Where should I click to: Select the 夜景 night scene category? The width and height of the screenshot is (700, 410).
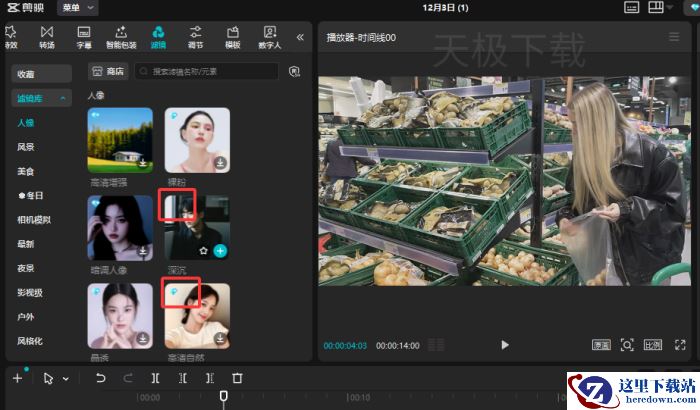tap(26, 268)
